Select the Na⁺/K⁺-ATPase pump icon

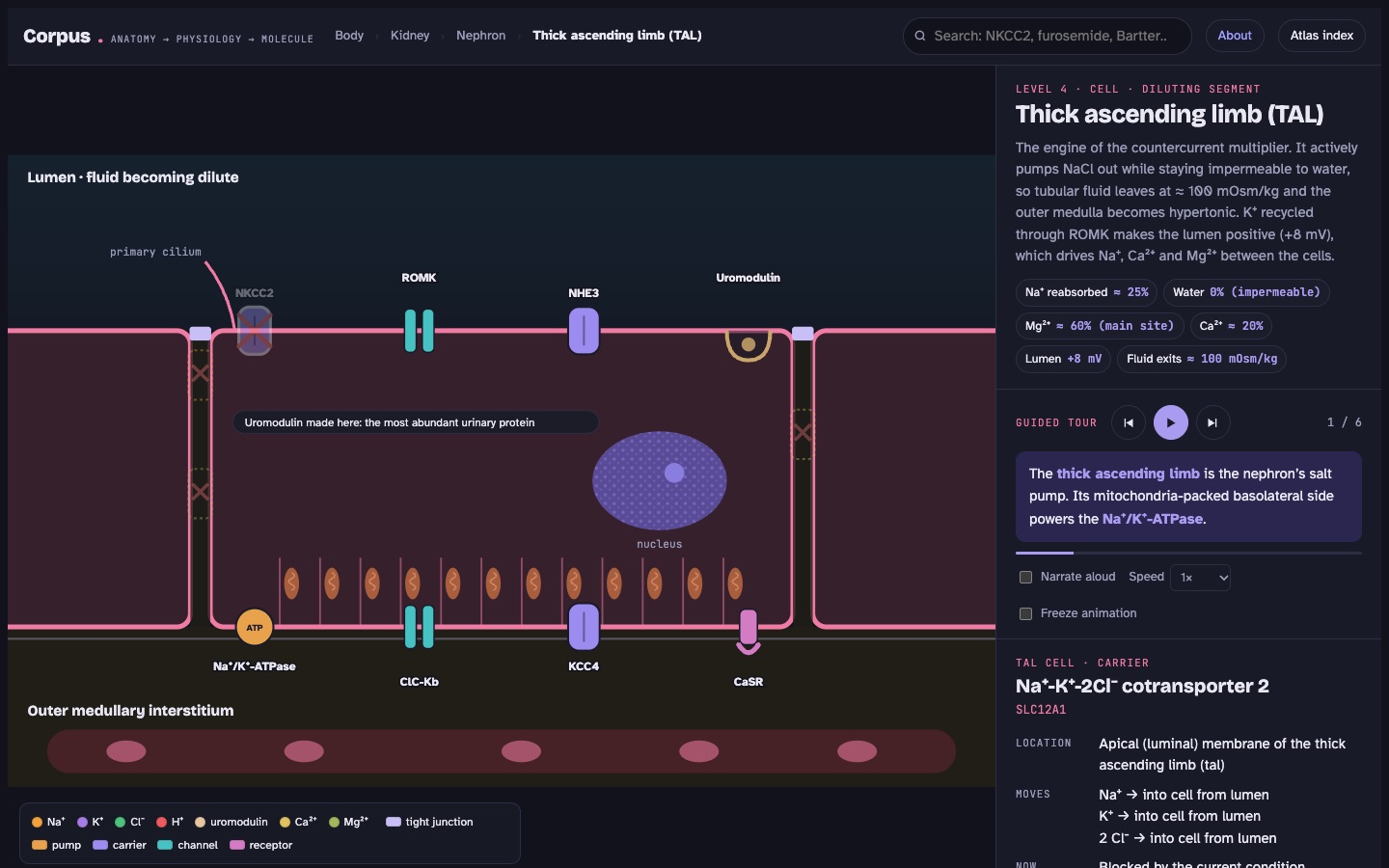click(255, 627)
